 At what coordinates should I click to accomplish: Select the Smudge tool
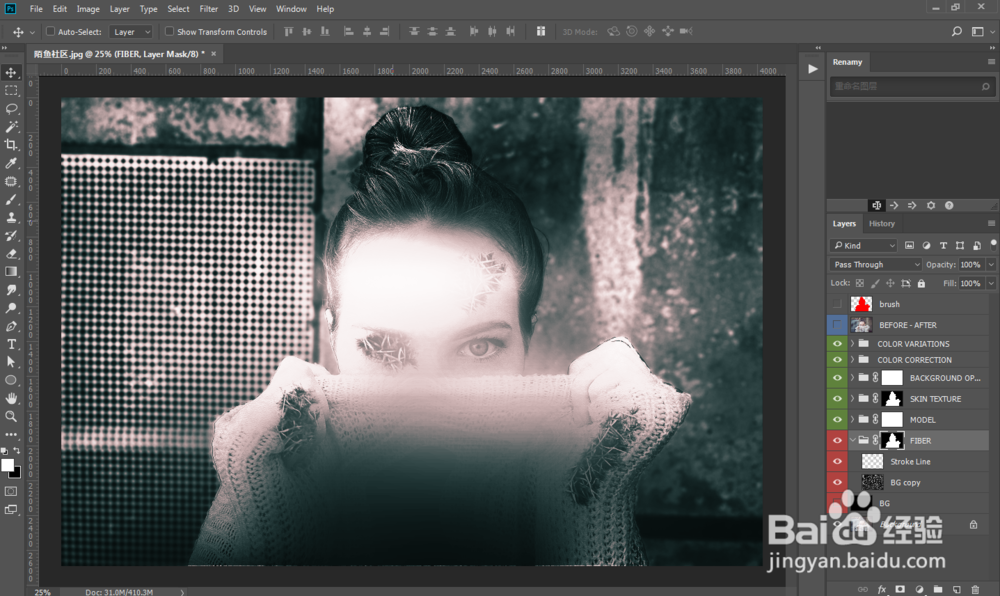(11, 290)
